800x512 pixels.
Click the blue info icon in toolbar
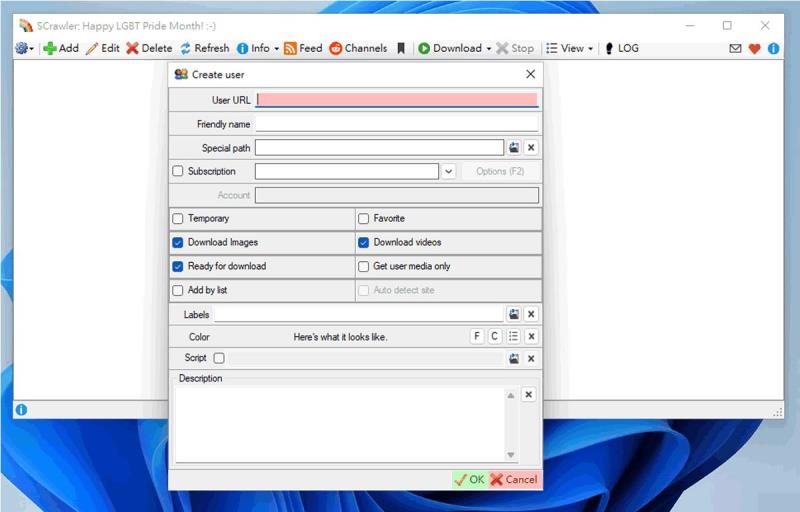(773, 48)
